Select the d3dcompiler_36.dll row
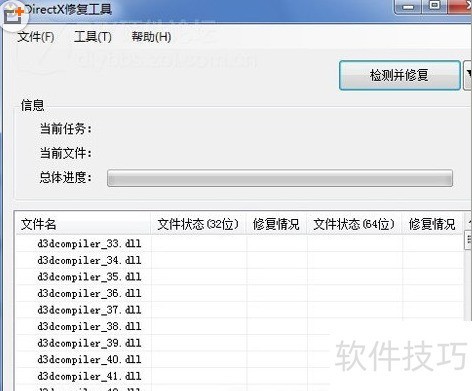 [240, 293]
